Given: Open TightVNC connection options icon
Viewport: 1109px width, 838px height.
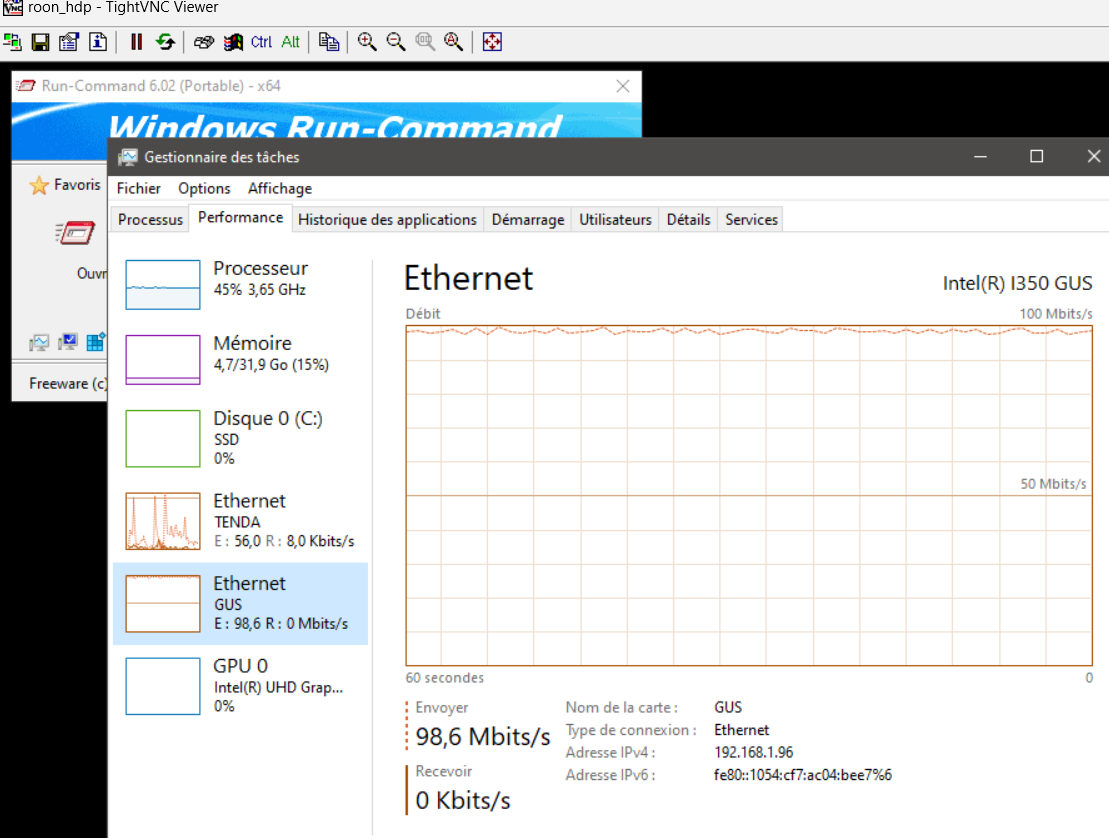Looking at the screenshot, I should pyautogui.click(x=68, y=42).
